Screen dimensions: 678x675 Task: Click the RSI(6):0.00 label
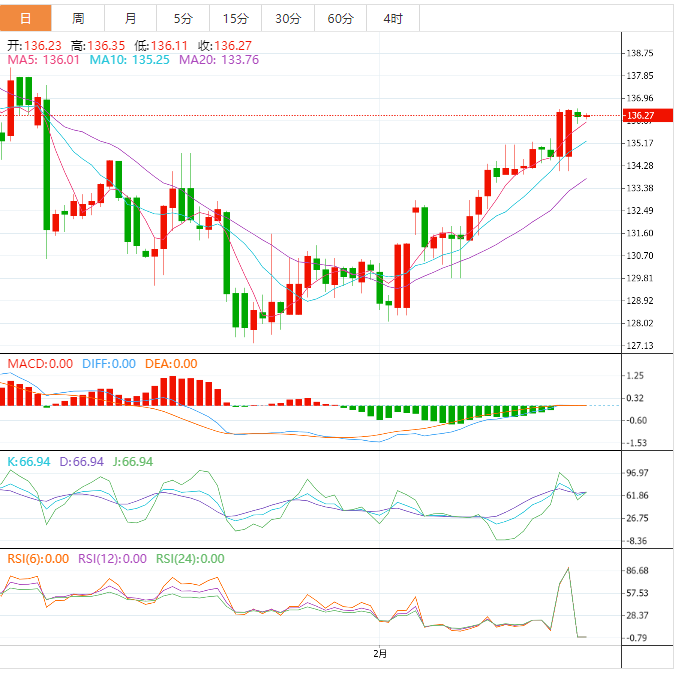click(38, 559)
